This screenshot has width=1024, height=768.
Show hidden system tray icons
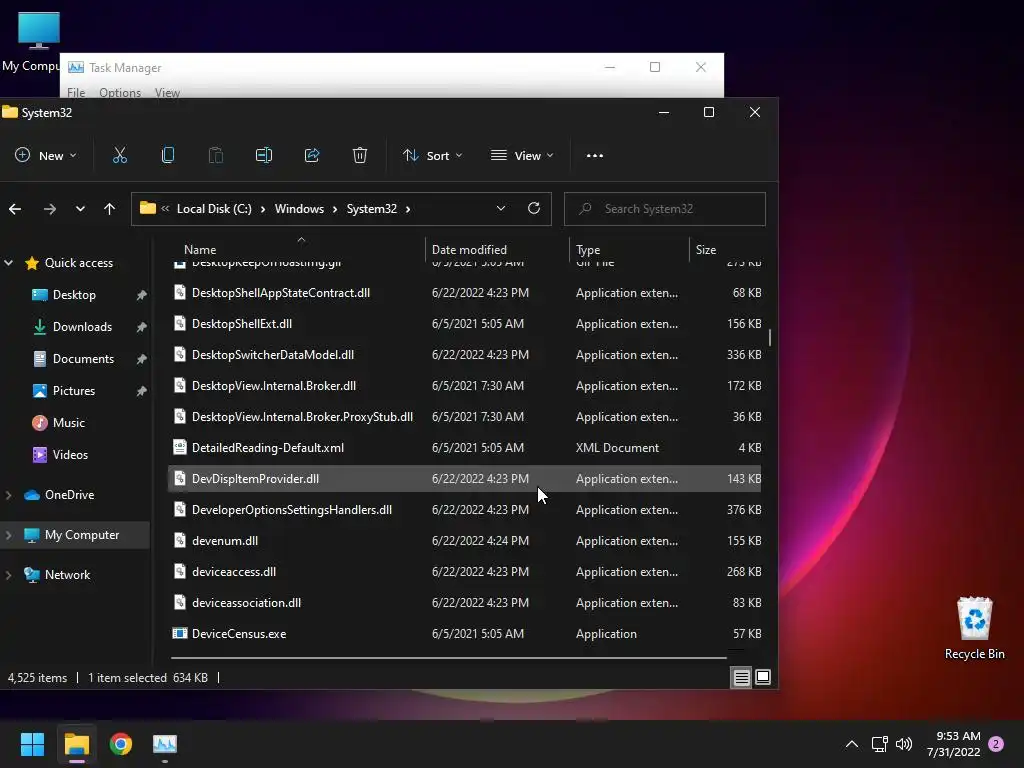tap(852, 744)
